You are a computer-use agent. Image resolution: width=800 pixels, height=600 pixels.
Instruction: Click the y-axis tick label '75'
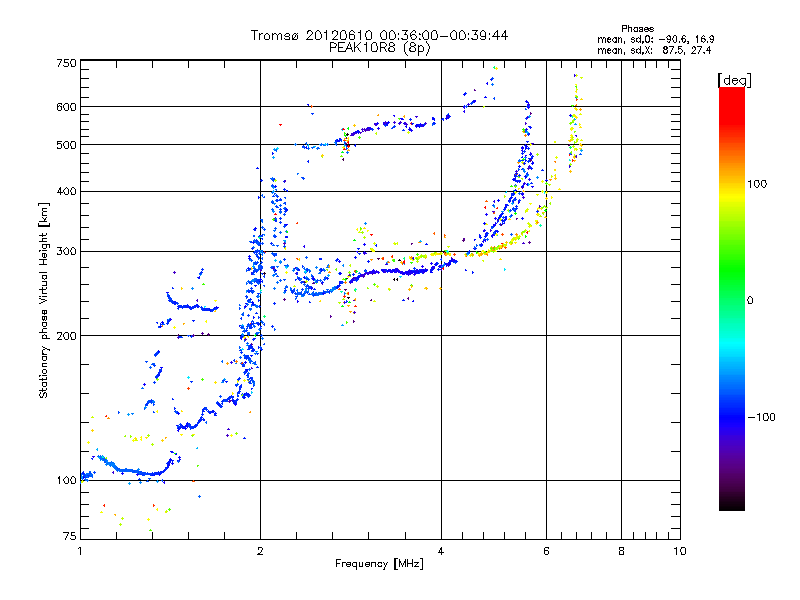(x=69, y=536)
